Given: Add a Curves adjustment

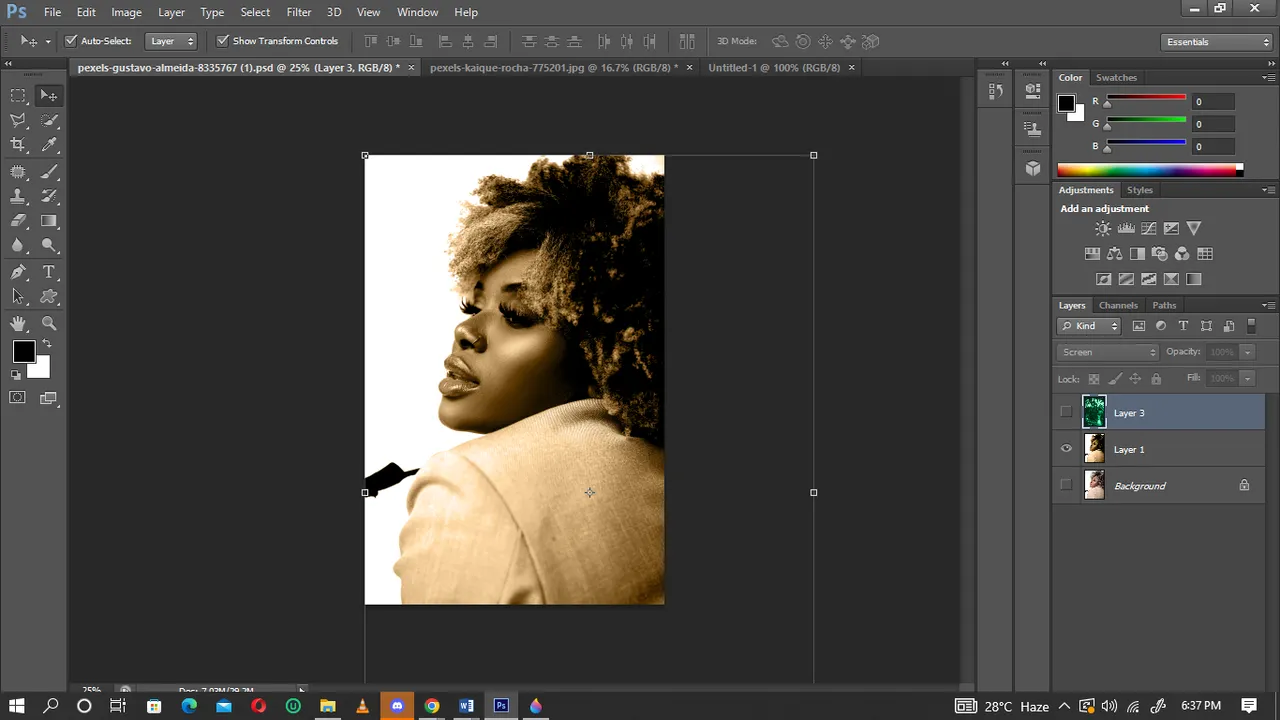Looking at the screenshot, I should point(1149,229).
